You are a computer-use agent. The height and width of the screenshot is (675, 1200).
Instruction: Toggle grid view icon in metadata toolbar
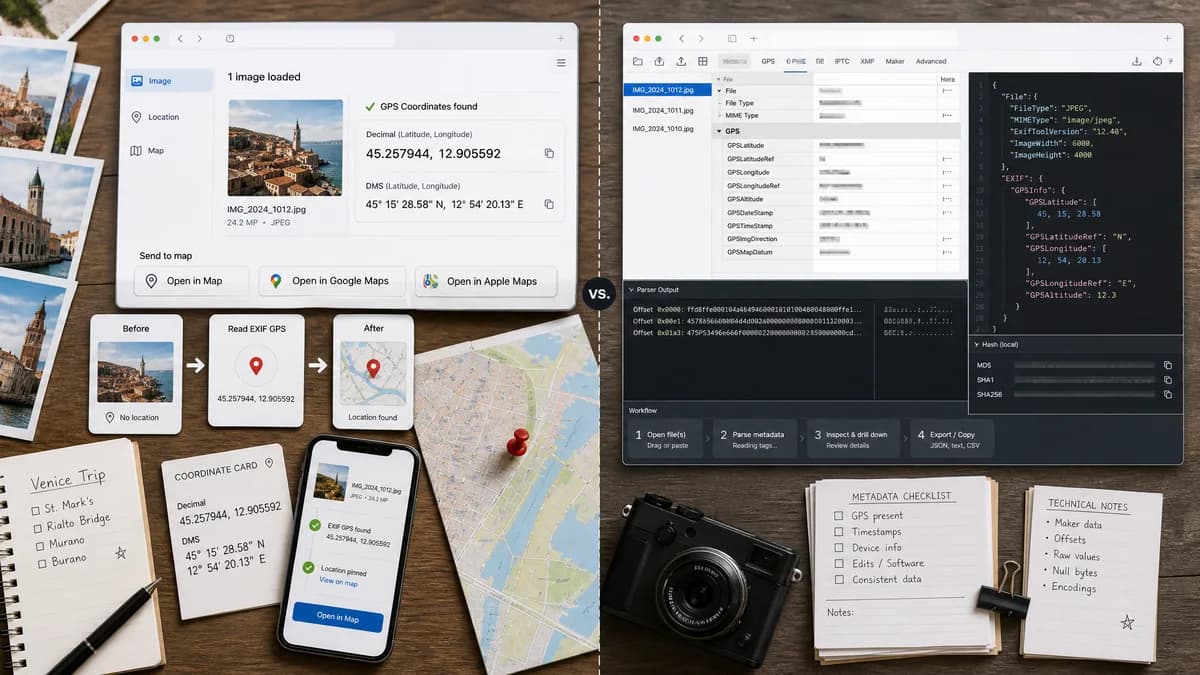pyautogui.click(x=703, y=61)
